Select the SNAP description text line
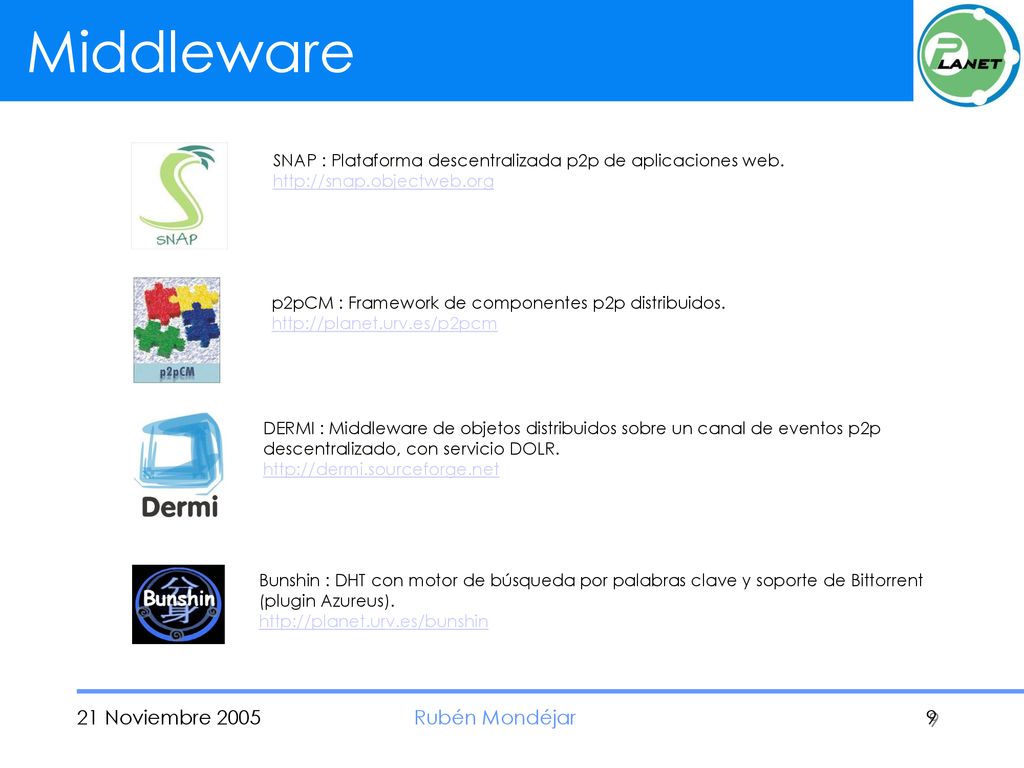Screen dimensions: 1024x768 [528, 161]
